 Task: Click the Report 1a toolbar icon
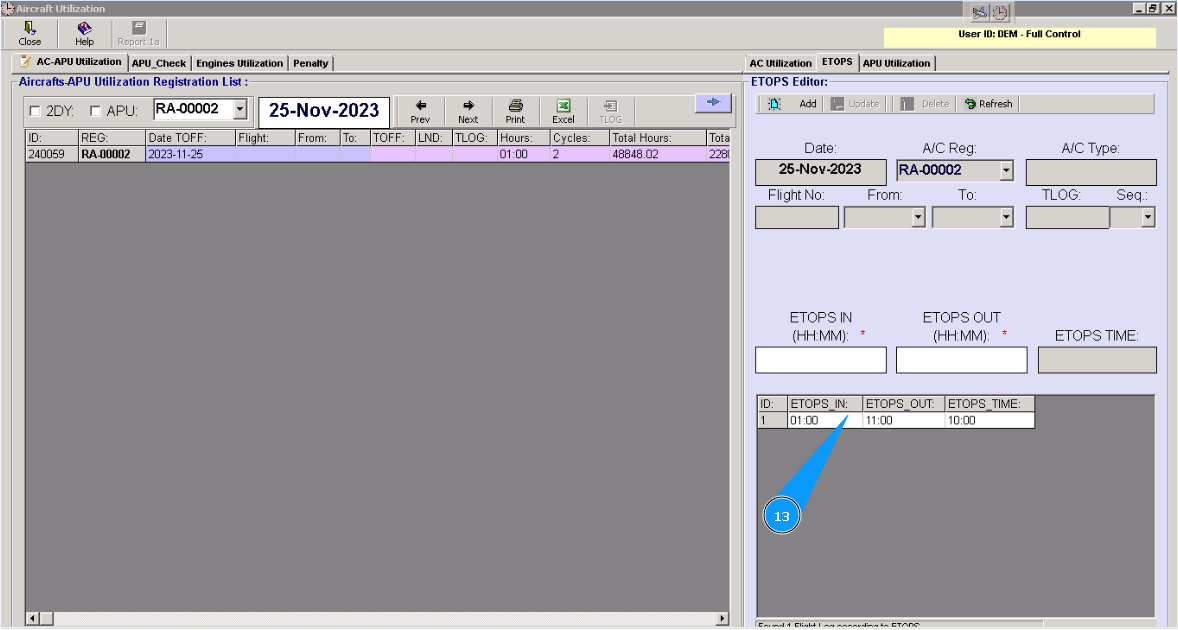click(x=138, y=34)
